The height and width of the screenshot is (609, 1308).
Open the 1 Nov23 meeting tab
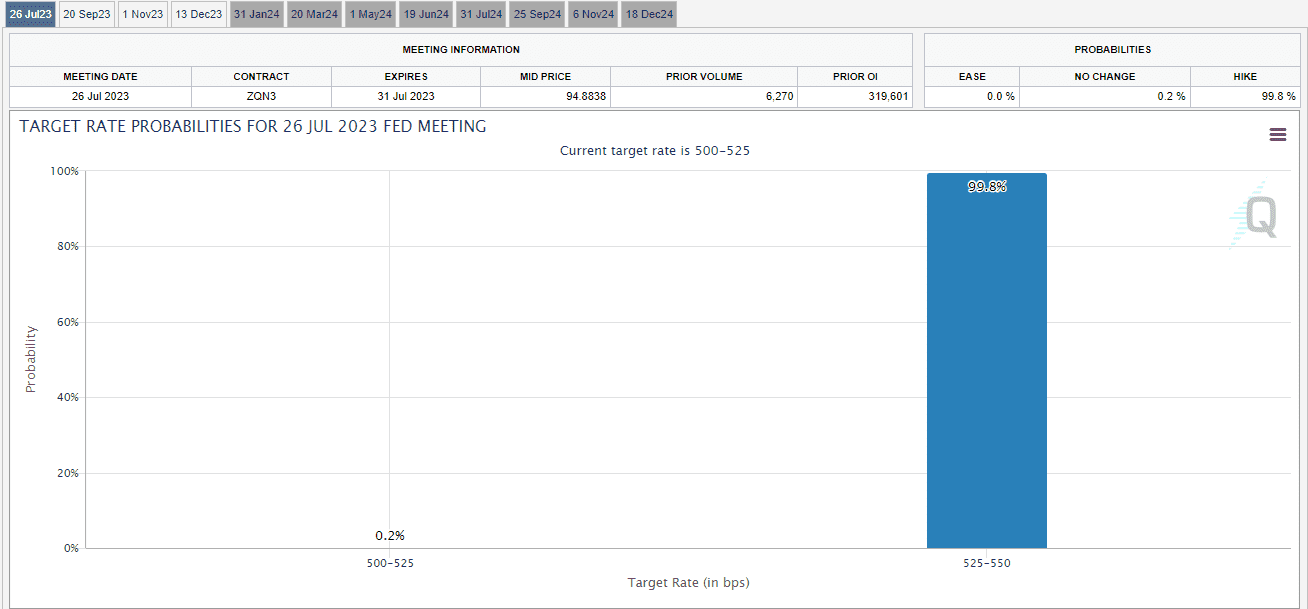[142, 14]
